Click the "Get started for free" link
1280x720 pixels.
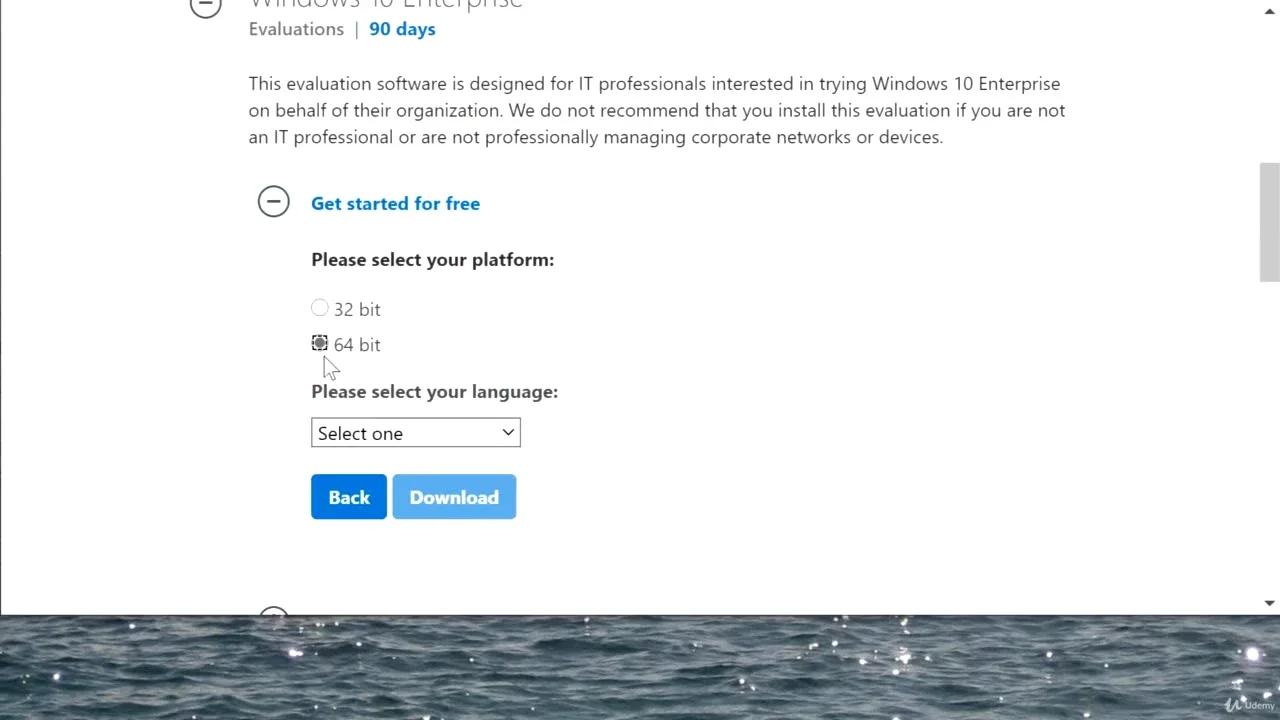(x=395, y=203)
